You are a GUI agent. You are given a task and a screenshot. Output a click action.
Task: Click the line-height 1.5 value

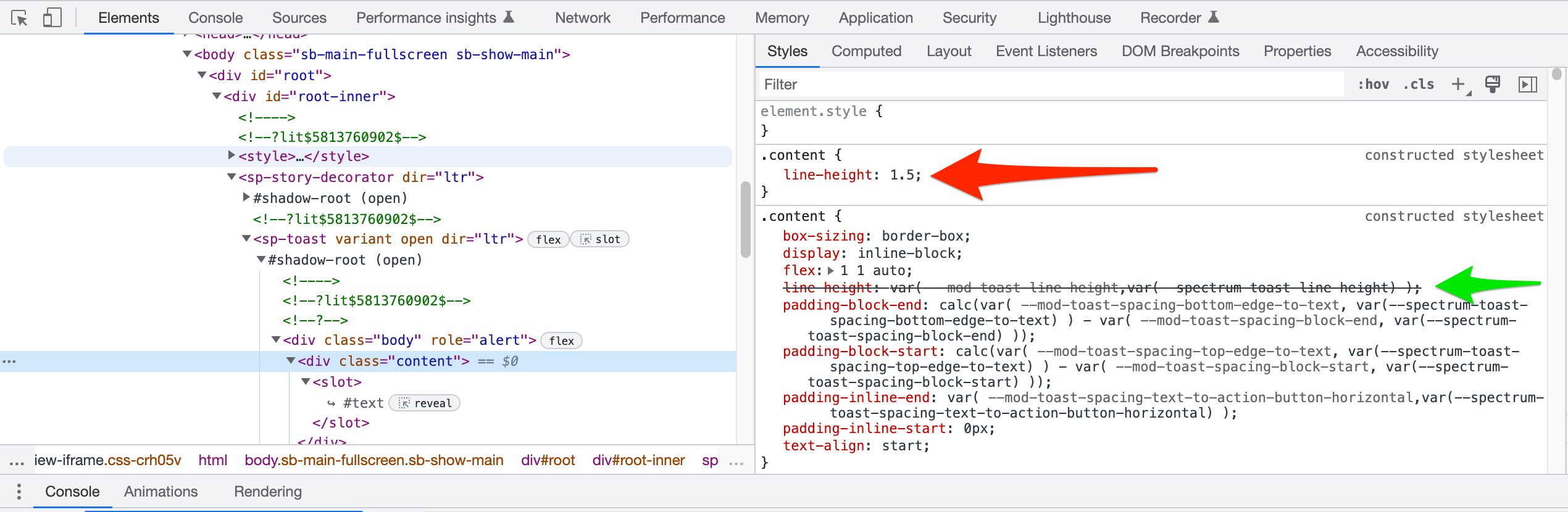tap(901, 175)
